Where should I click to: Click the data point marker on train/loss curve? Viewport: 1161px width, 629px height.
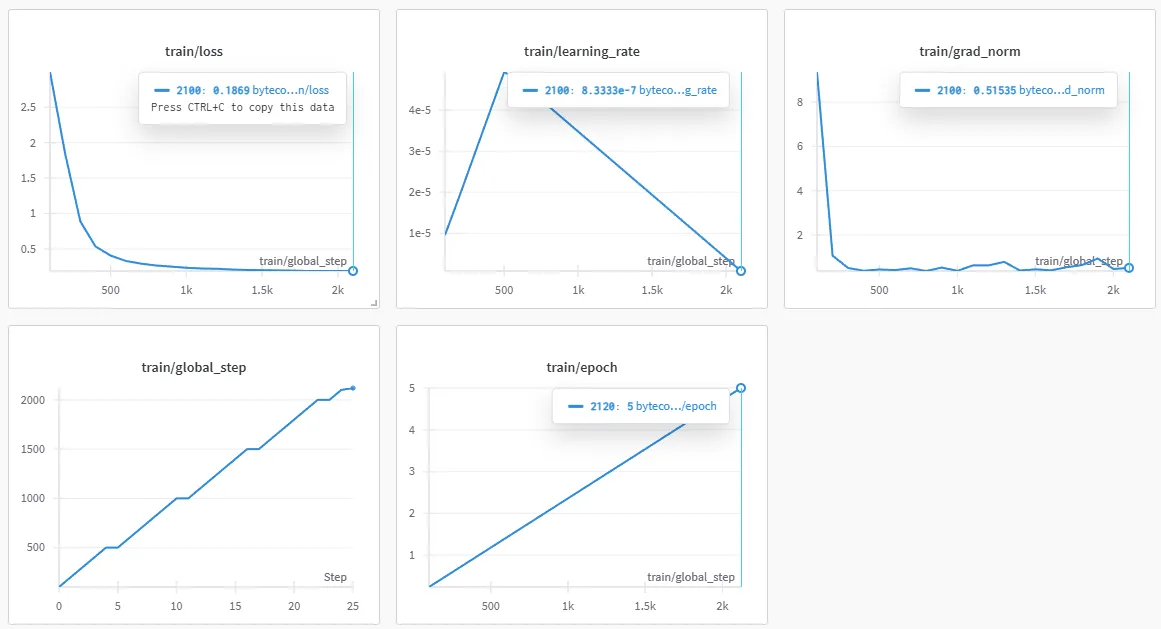353,271
